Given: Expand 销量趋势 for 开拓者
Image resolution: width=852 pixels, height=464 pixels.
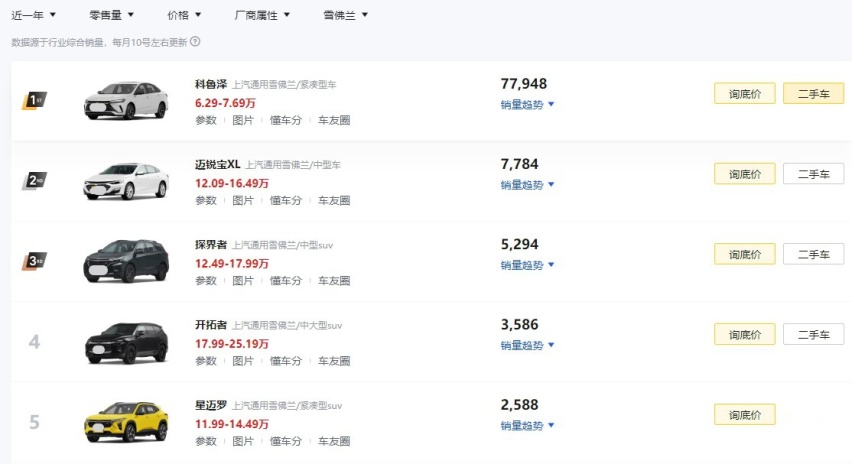Looking at the screenshot, I should point(527,345).
